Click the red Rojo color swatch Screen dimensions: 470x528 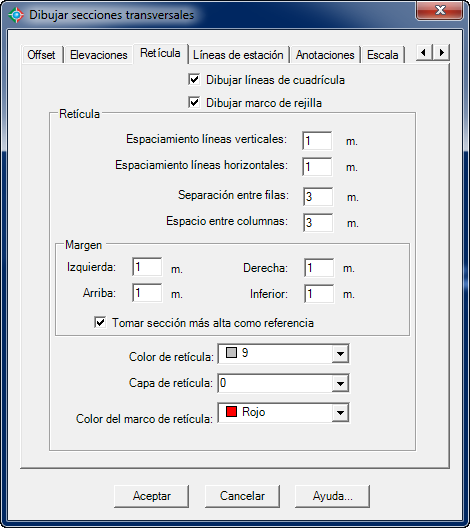[x=231, y=411]
